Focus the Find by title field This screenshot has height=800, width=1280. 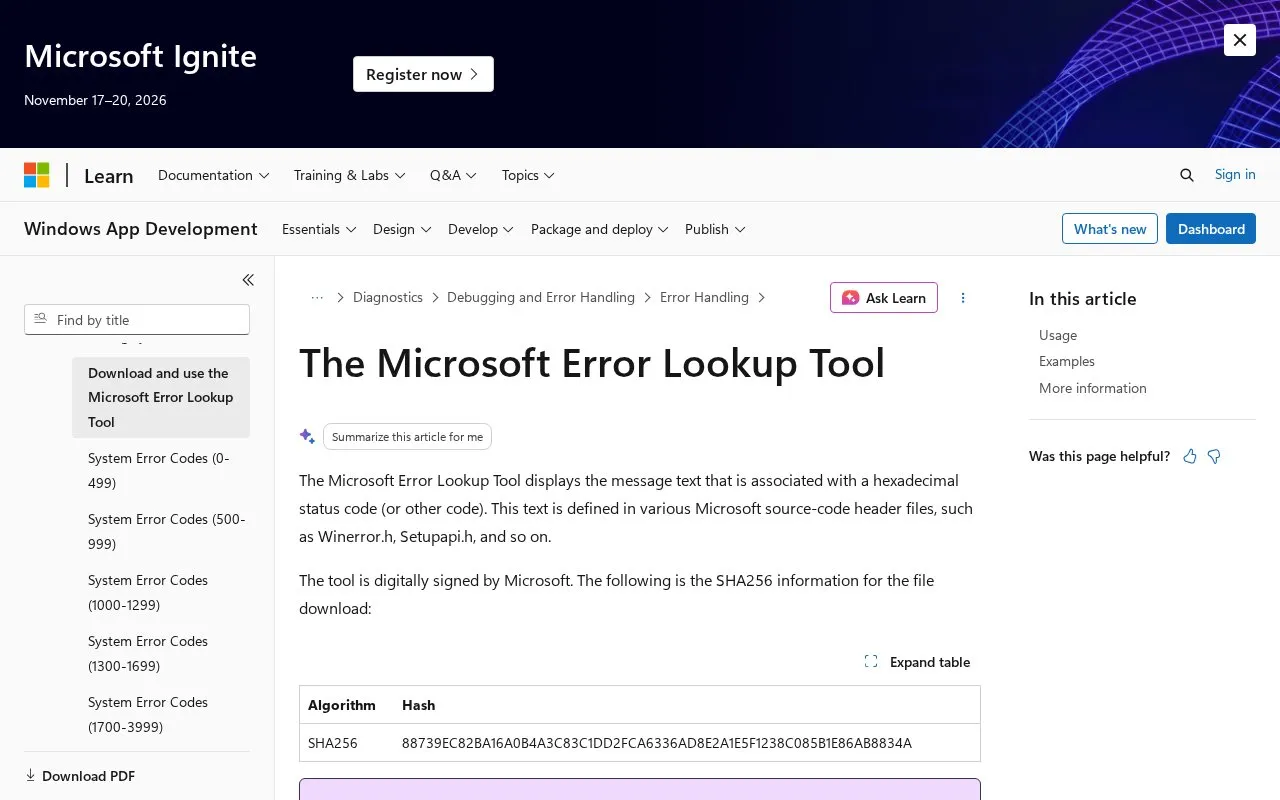[137, 320]
